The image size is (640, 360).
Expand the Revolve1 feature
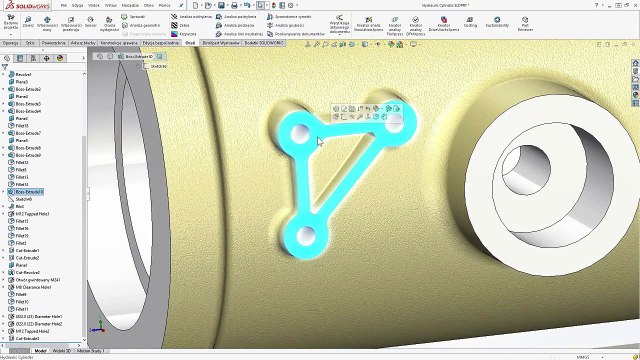click(x=4, y=75)
